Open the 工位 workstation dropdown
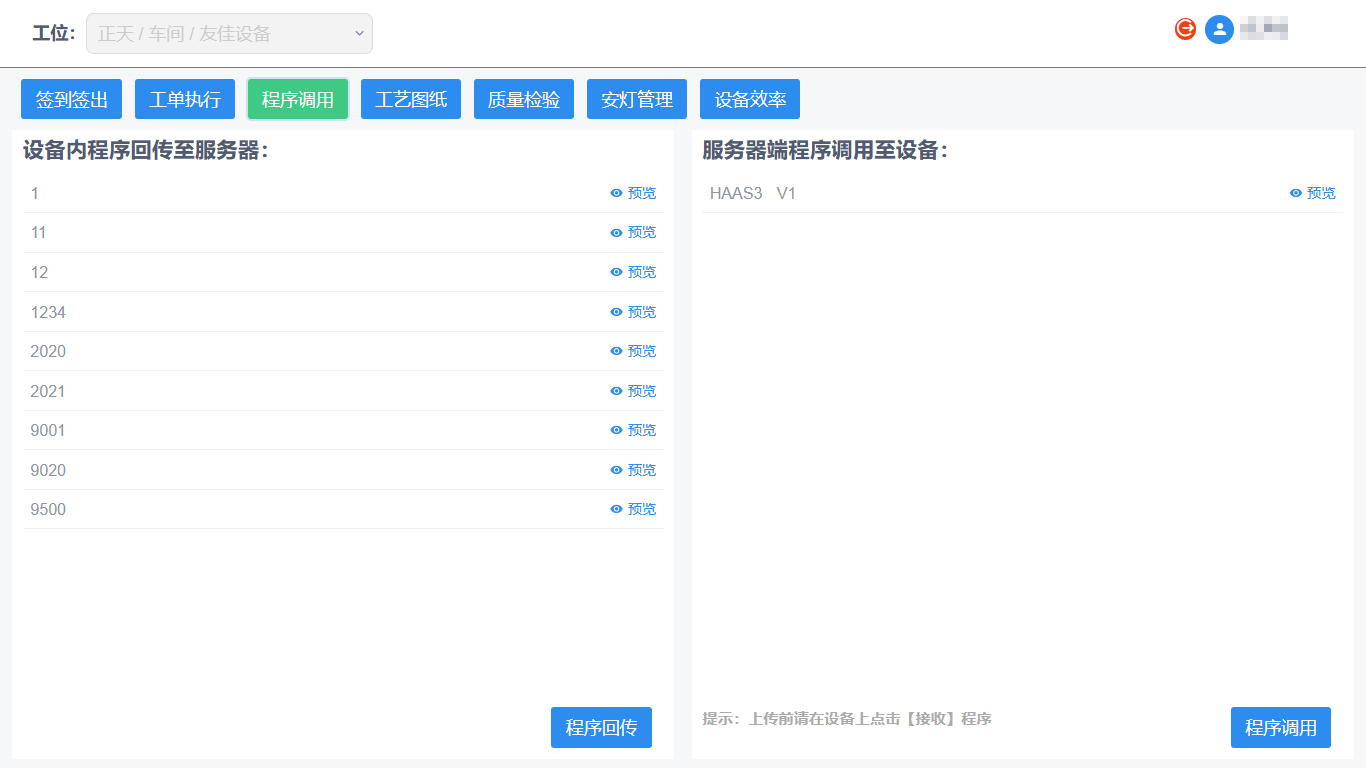1366x768 pixels. click(x=229, y=33)
